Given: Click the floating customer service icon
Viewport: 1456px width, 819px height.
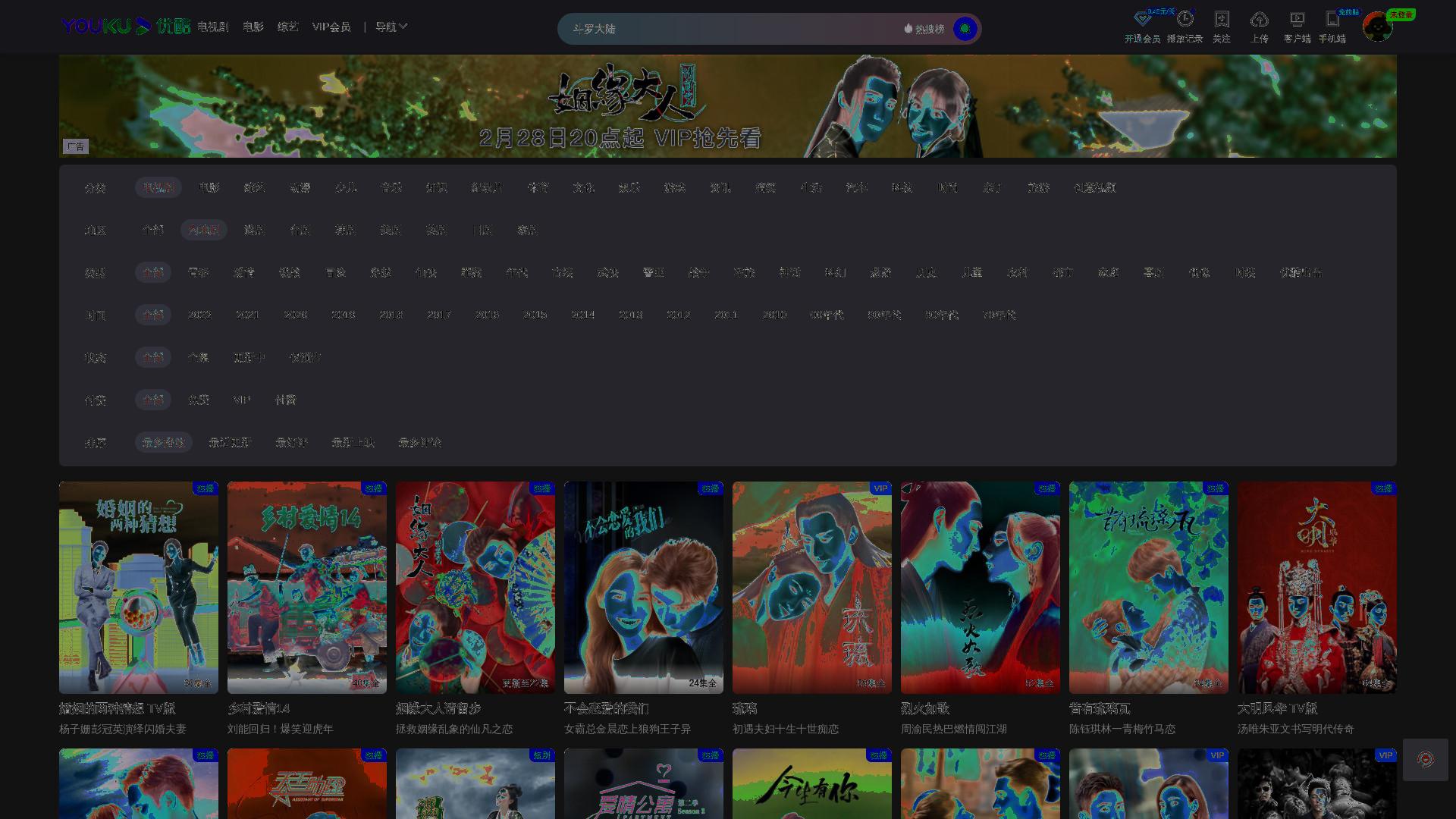Looking at the screenshot, I should coord(1426,760).
